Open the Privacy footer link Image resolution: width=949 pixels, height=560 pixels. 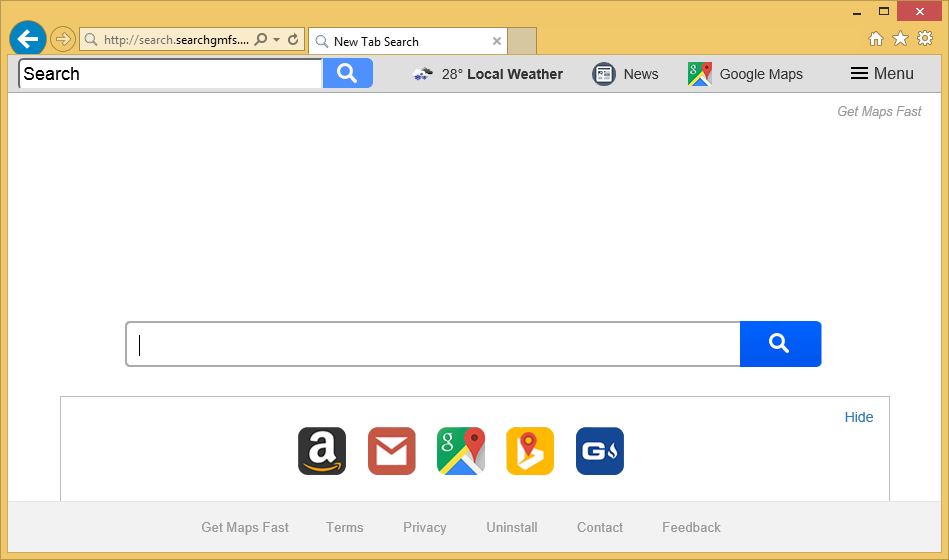pos(425,527)
